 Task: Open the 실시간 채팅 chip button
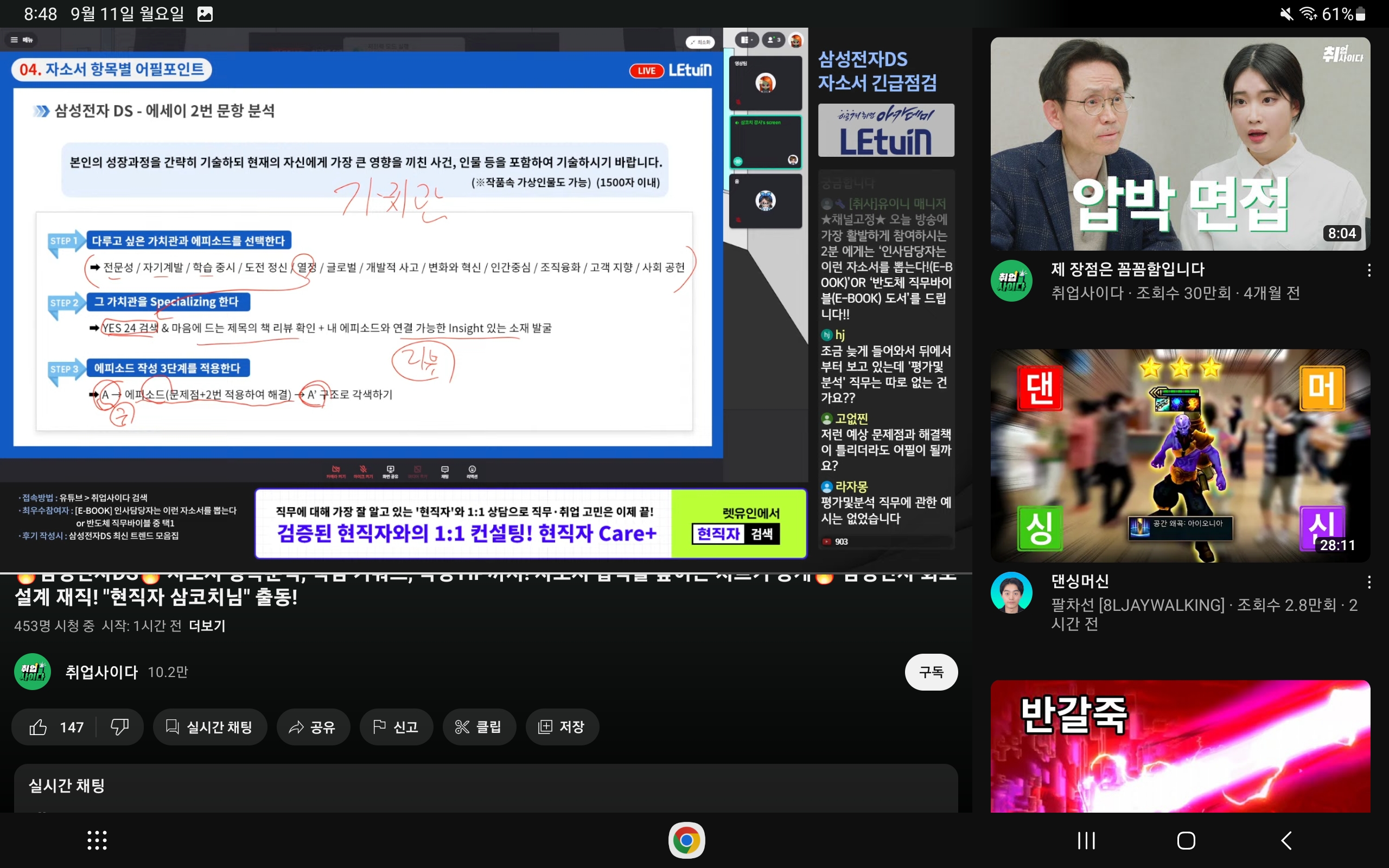tap(209, 727)
